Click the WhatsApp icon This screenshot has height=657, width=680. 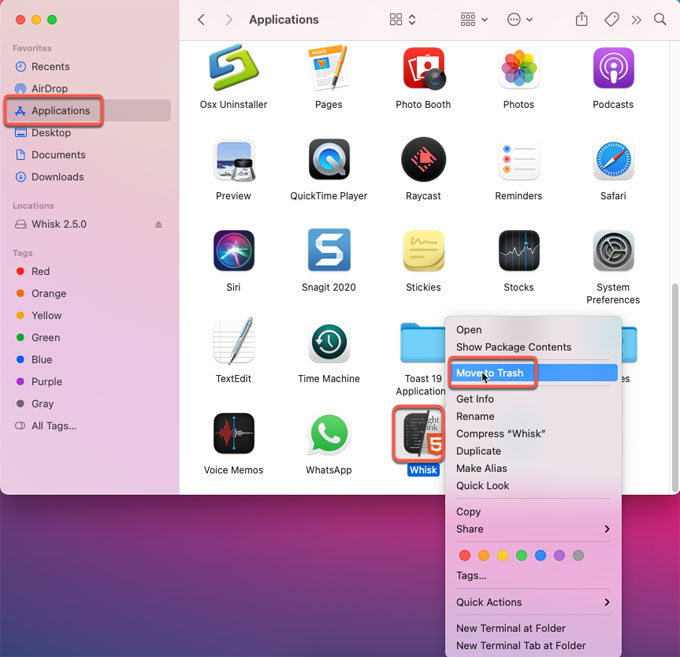pyautogui.click(x=329, y=434)
